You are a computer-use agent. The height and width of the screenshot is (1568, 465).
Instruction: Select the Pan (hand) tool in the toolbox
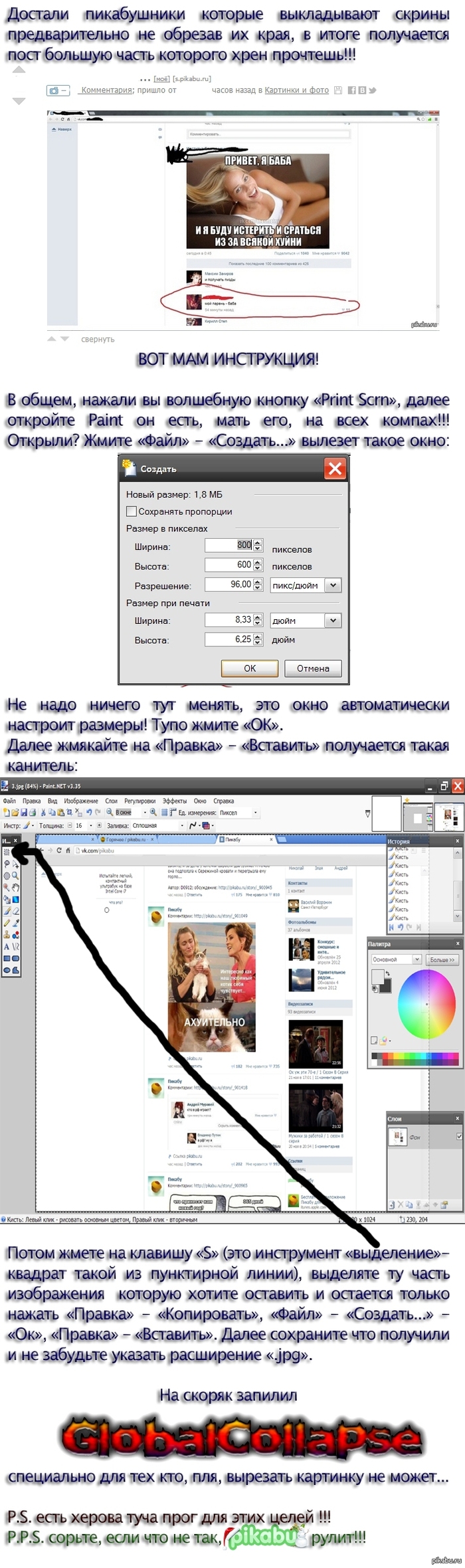point(15,887)
